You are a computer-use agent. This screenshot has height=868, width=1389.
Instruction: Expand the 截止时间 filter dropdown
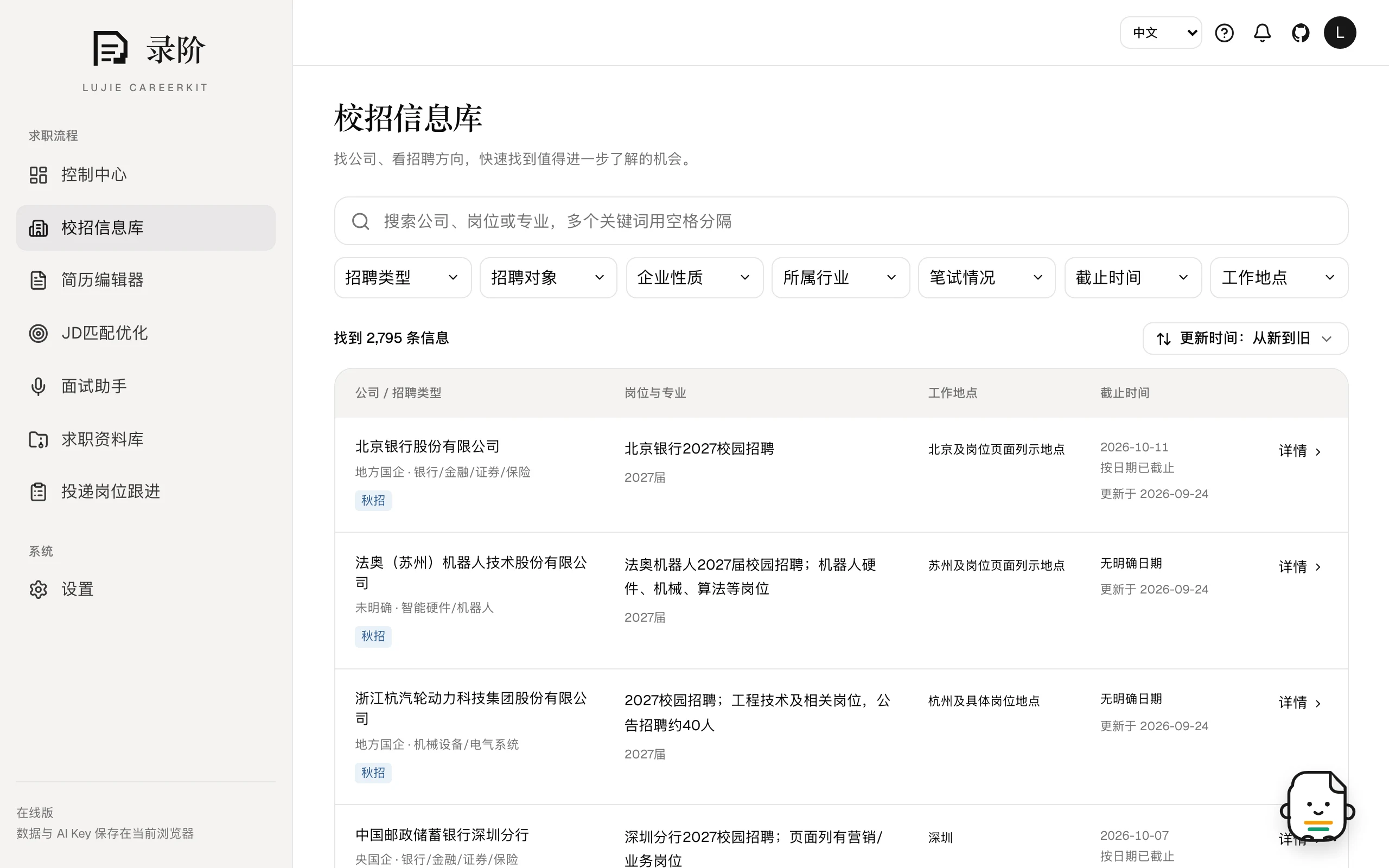(x=1133, y=278)
